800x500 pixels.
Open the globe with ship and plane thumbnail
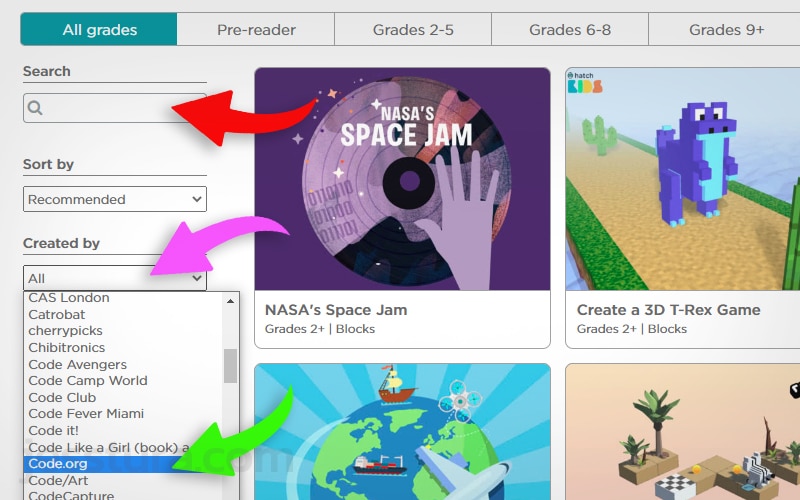tap(402, 432)
